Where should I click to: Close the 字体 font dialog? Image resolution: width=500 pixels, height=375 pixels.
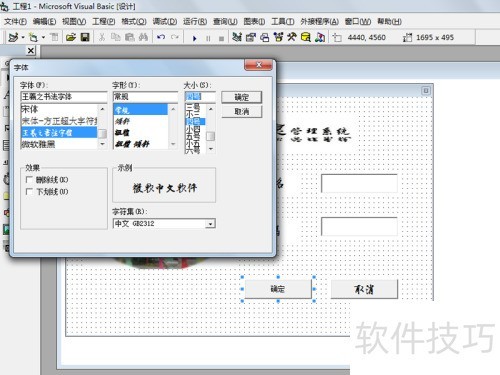(259, 65)
